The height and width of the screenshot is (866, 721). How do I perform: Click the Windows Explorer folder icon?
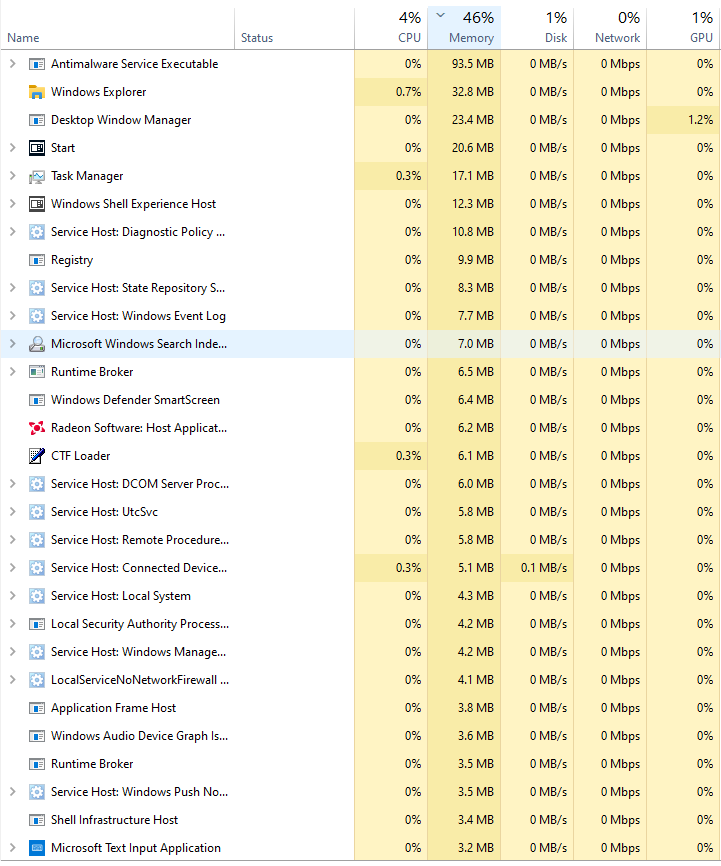coord(36,92)
